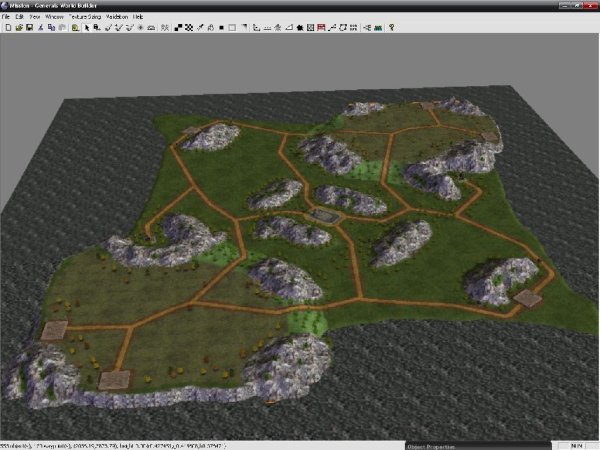Click the Open folder toolbar icon
Image resolution: width=600 pixels, height=450 pixels.
coord(20,27)
